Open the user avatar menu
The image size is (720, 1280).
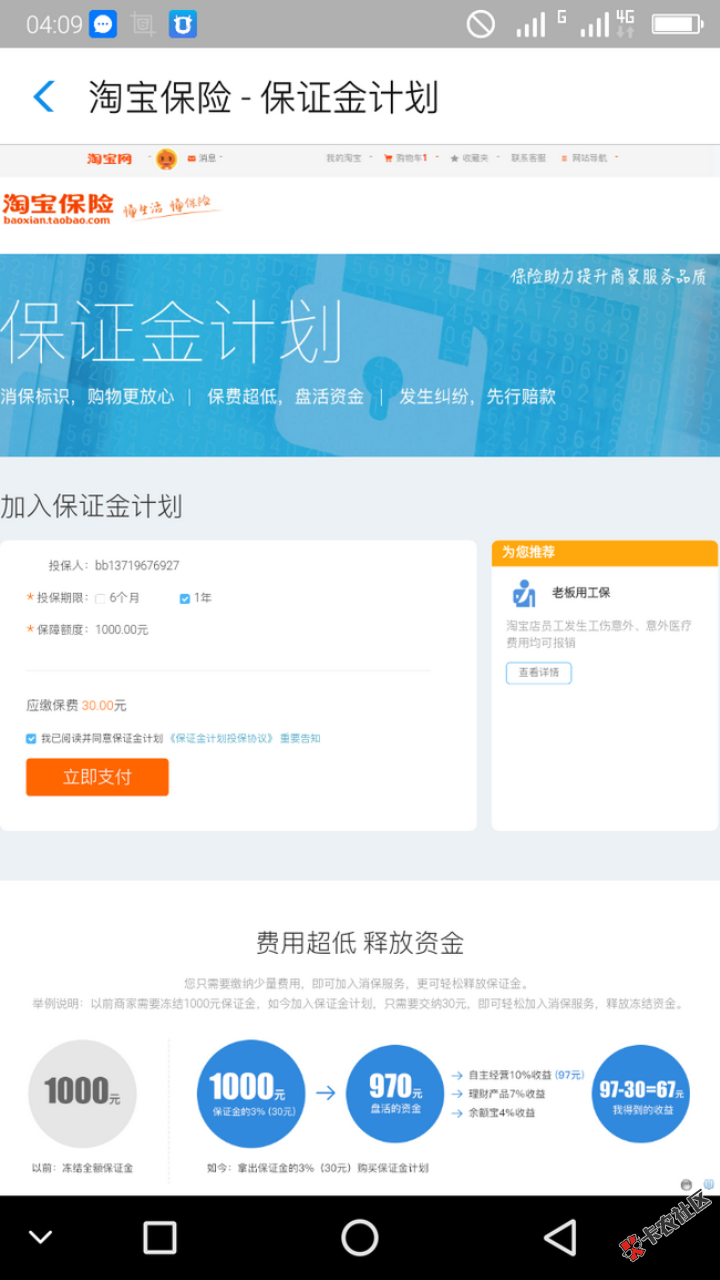pos(166,158)
